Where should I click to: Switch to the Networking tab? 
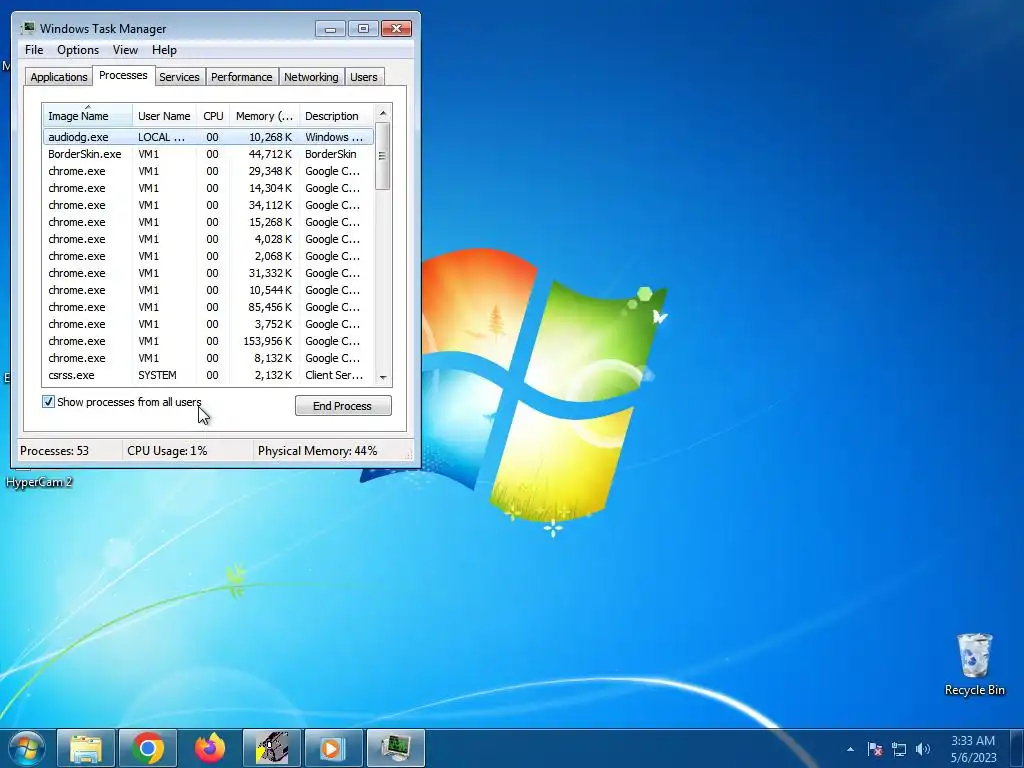pos(312,76)
